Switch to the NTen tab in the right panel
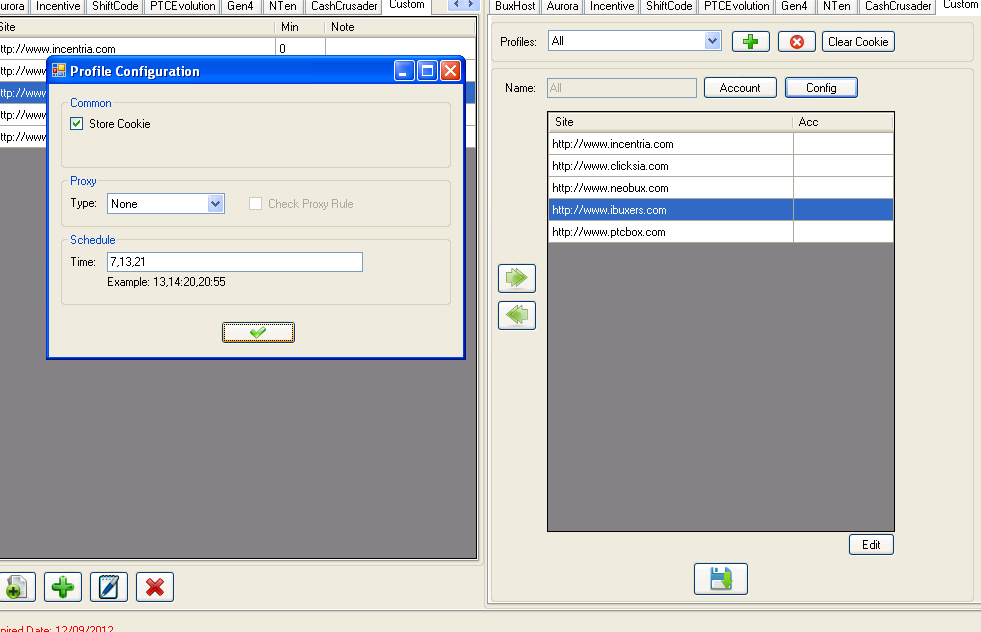981x632 pixels. pyautogui.click(x=836, y=6)
